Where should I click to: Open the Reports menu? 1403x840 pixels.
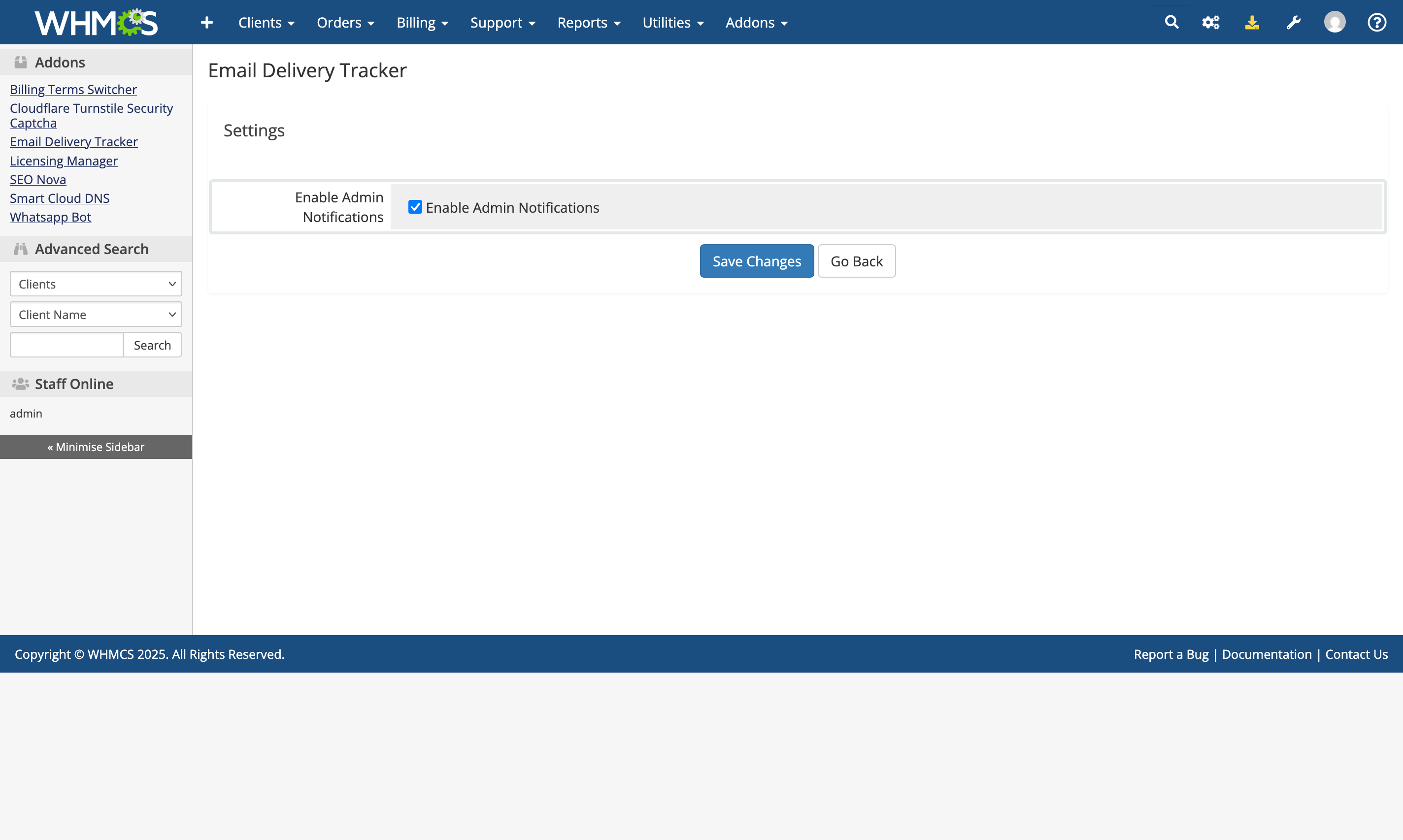(588, 23)
